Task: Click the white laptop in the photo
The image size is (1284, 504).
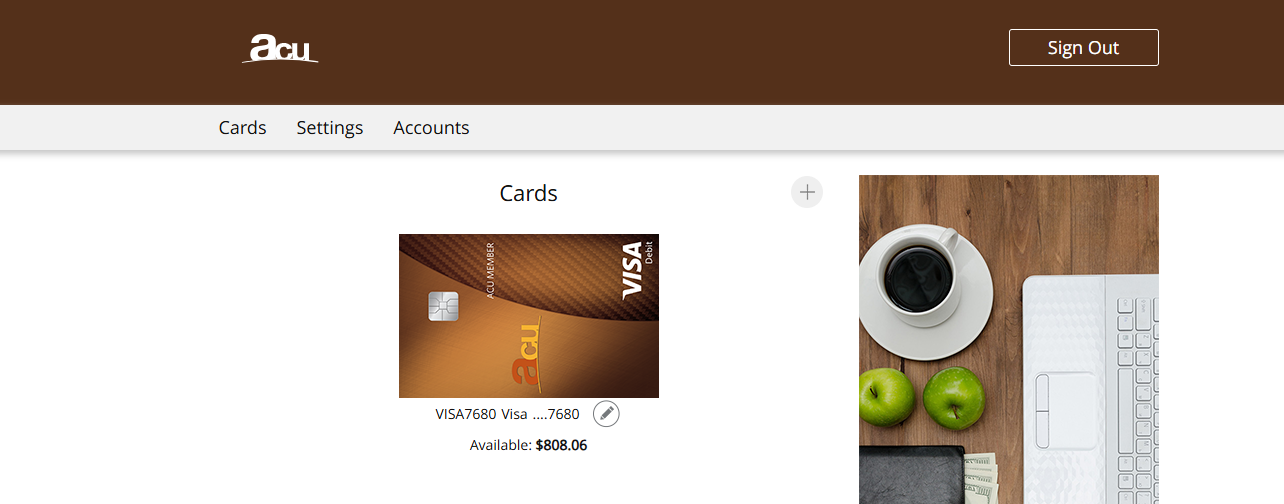Action: (x=1090, y=388)
